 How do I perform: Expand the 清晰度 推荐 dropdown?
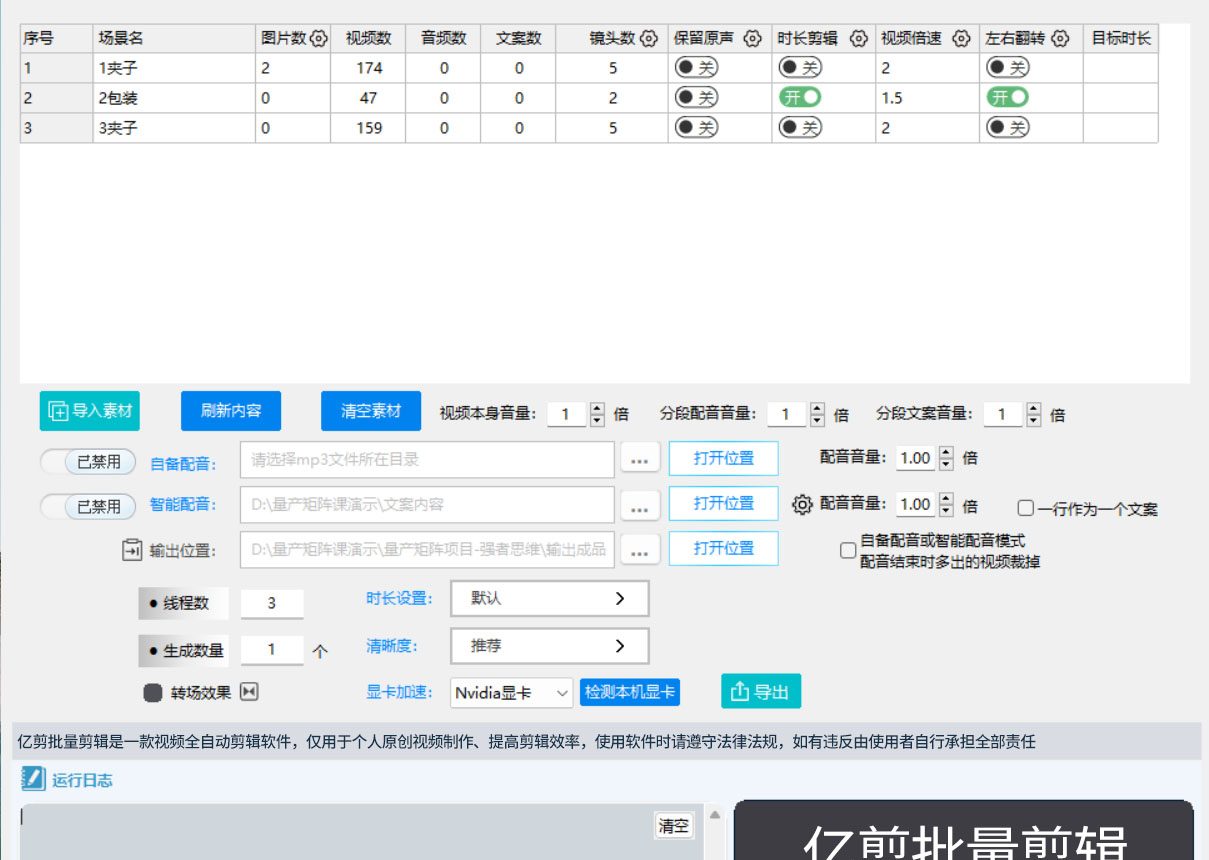tap(550, 645)
